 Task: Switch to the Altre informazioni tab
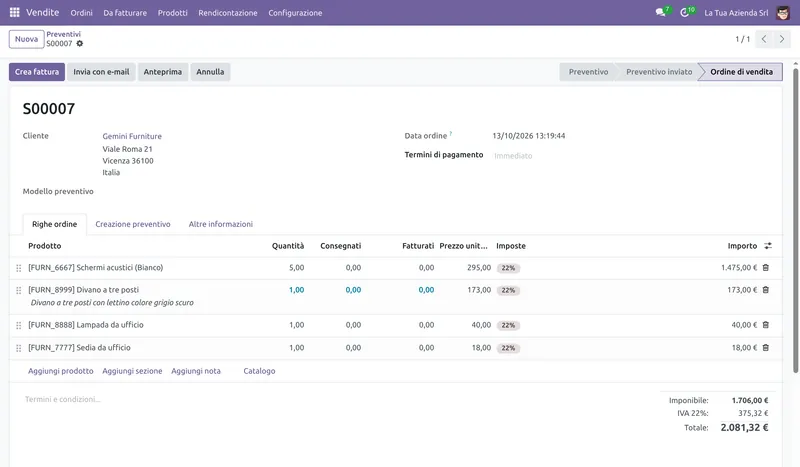(220, 224)
